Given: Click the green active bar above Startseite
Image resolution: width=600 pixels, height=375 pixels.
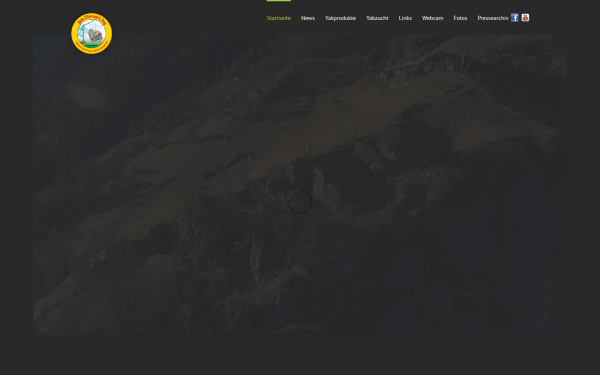Looking at the screenshot, I should click(279, 1).
